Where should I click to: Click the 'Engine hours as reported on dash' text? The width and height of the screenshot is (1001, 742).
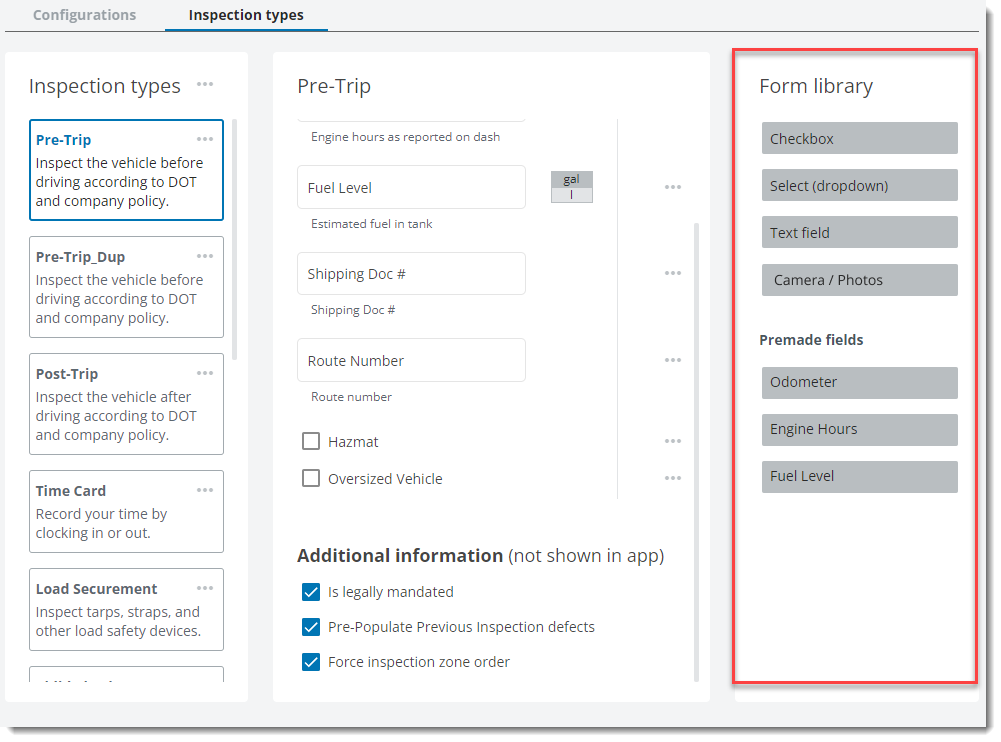point(405,137)
